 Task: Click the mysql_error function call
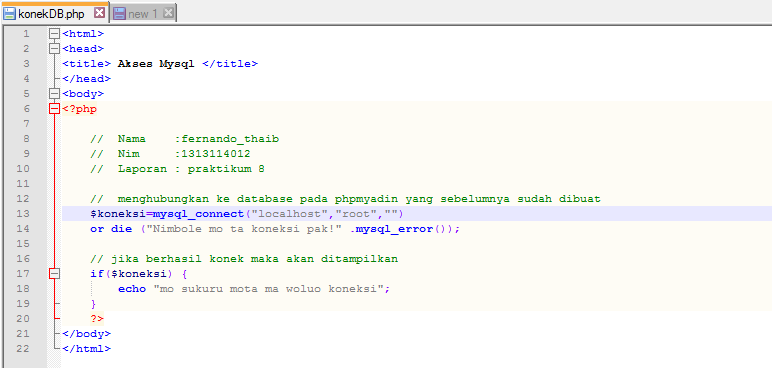(x=395, y=229)
